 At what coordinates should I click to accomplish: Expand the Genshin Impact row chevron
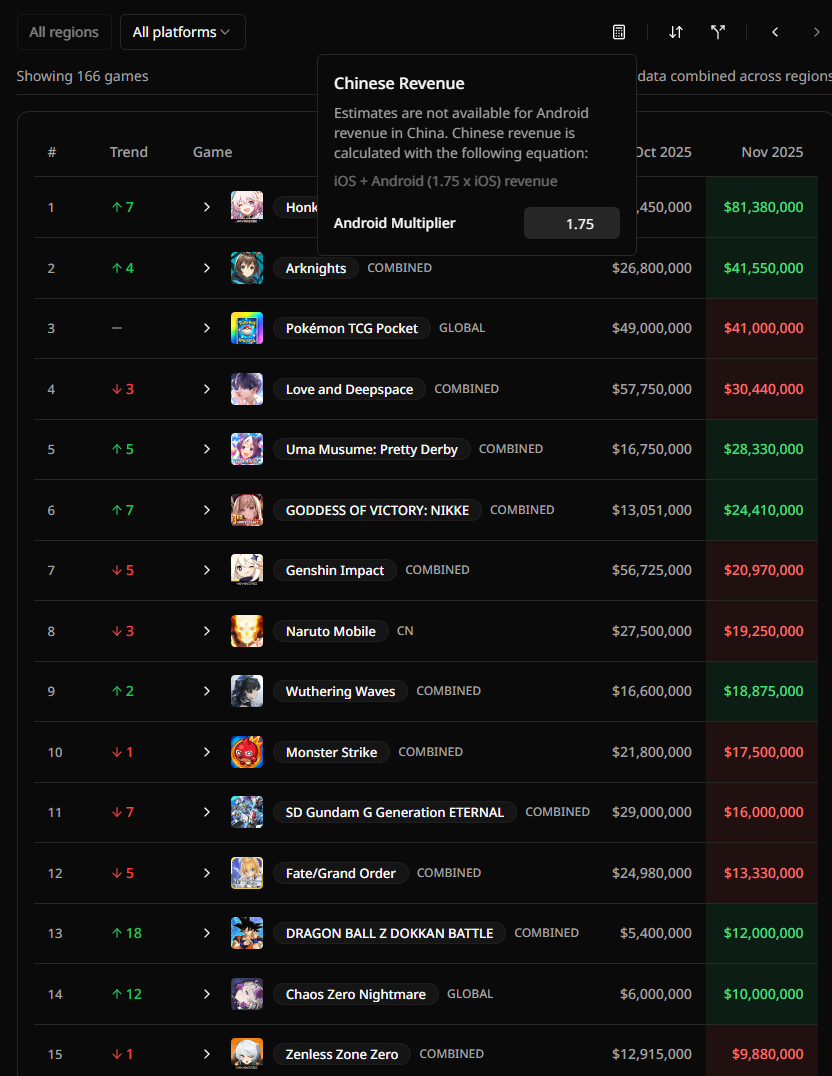(x=207, y=570)
